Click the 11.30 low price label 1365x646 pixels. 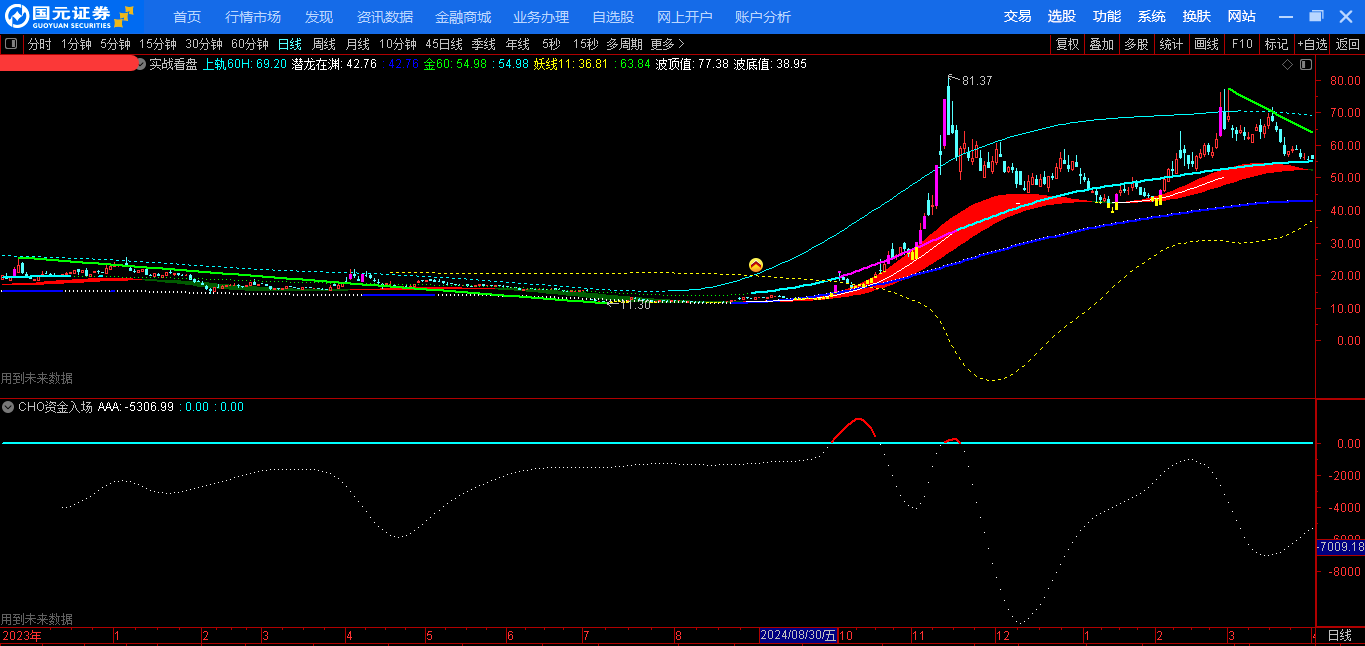(x=635, y=305)
